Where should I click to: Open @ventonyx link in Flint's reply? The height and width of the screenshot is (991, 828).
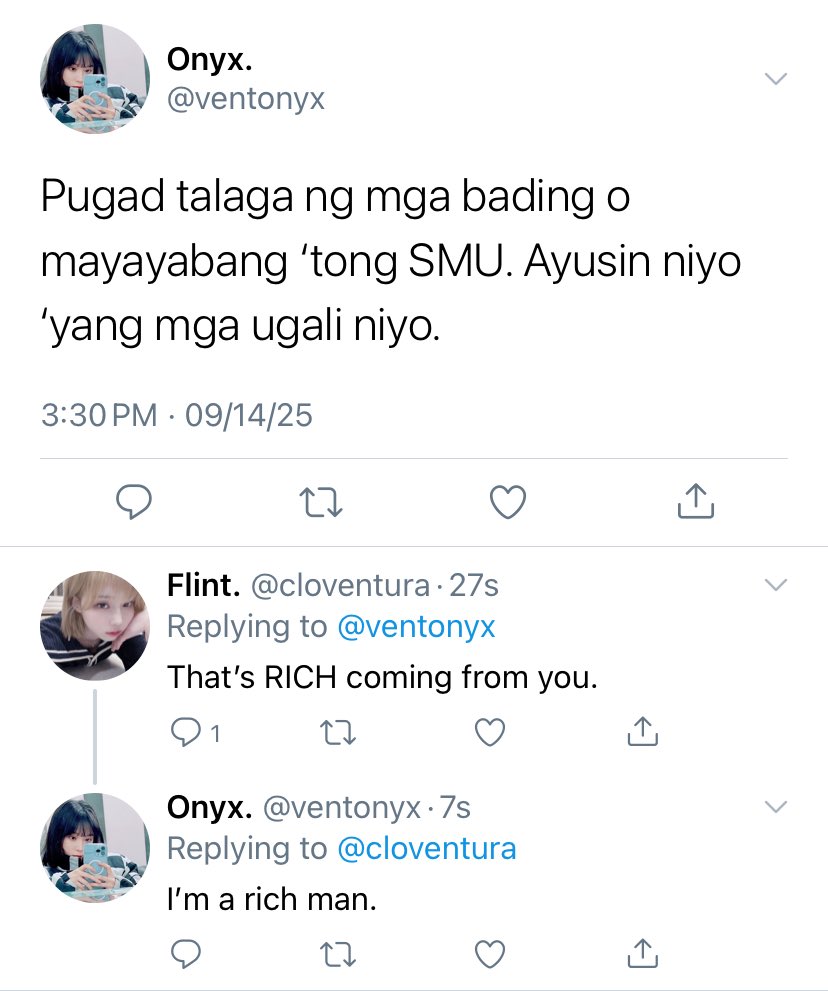pos(417,627)
